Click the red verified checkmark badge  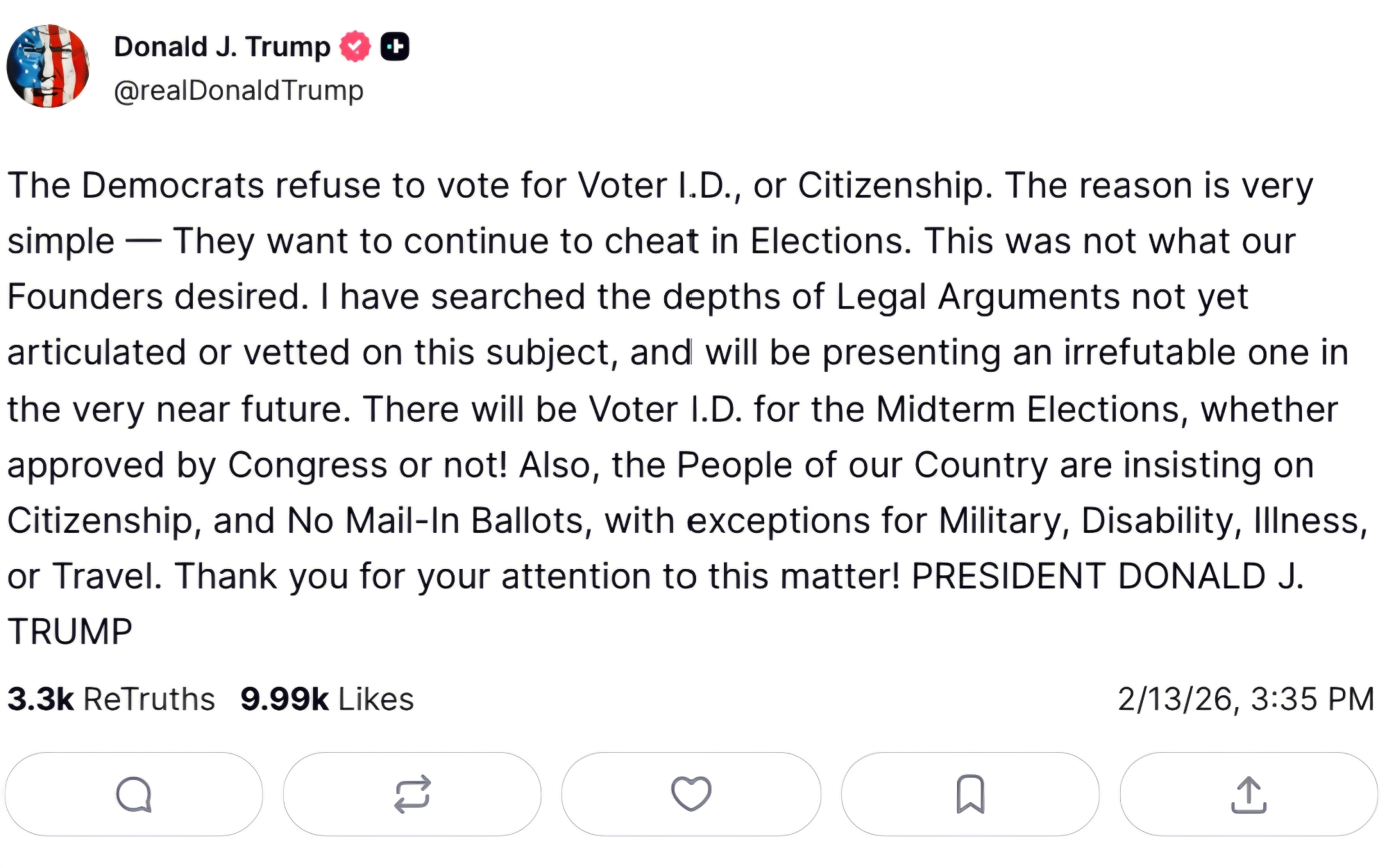coord(355,47)
